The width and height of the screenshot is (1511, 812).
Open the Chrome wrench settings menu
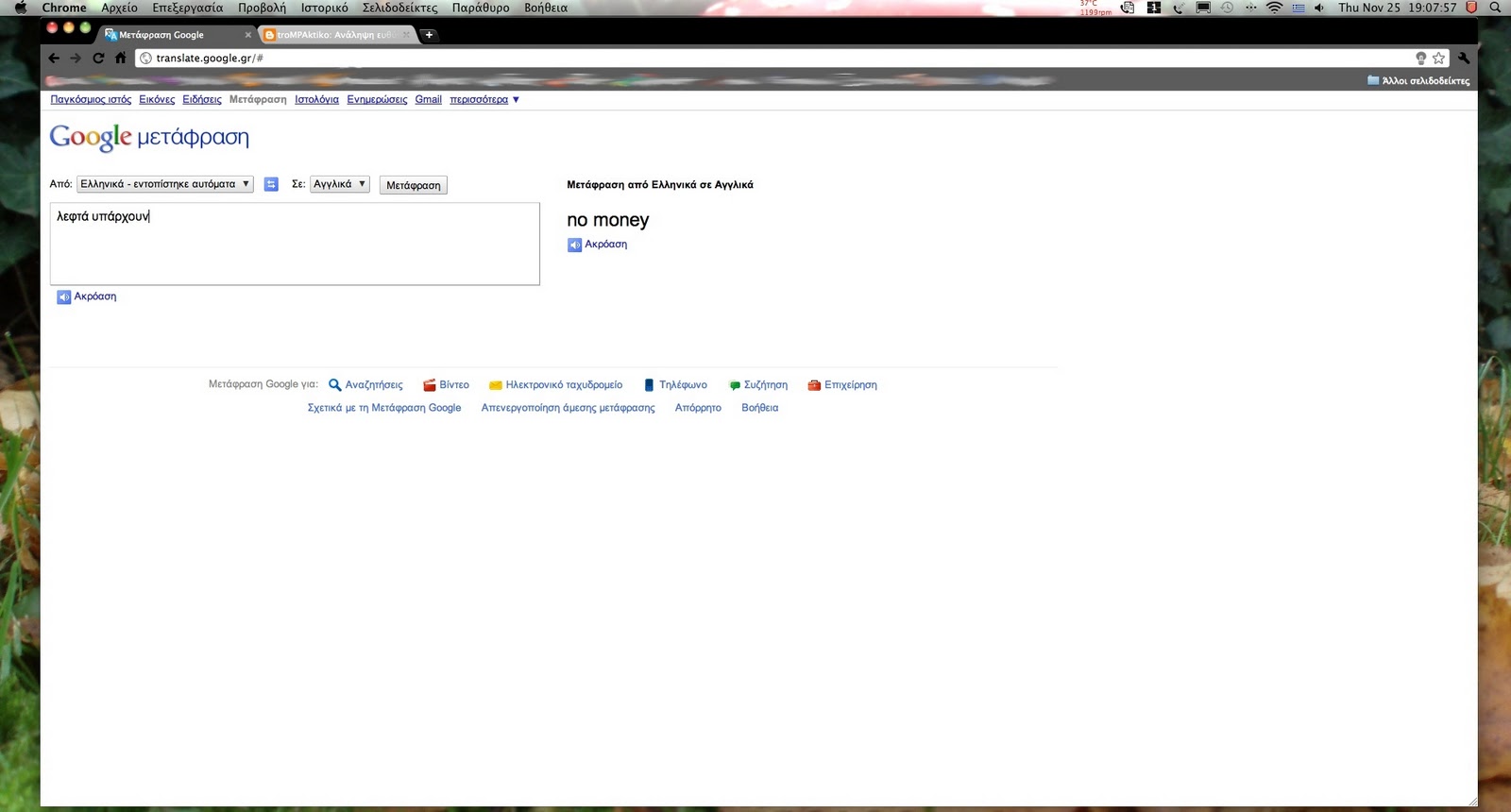[1464, 59]
